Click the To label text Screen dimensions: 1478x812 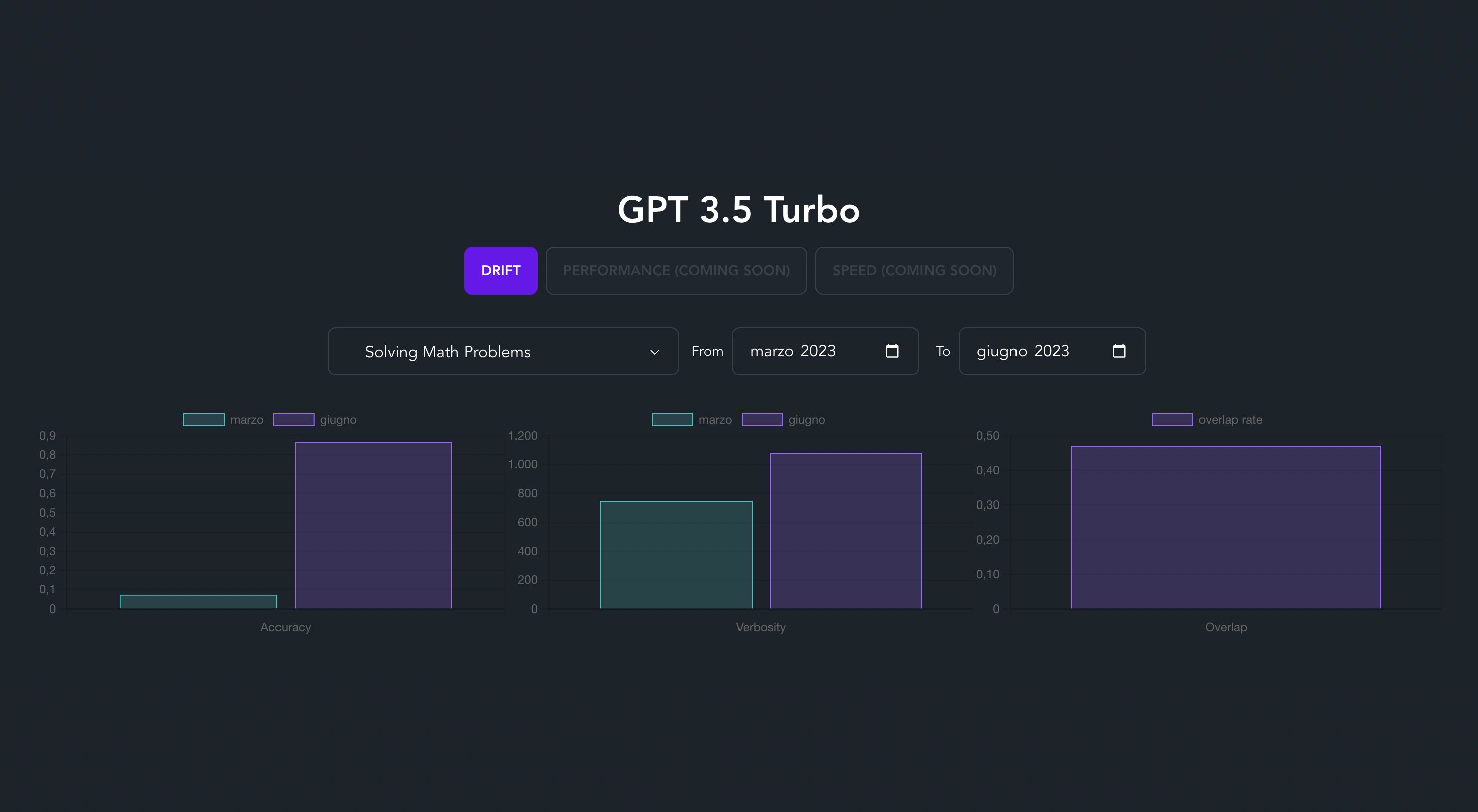coord(943,351)
